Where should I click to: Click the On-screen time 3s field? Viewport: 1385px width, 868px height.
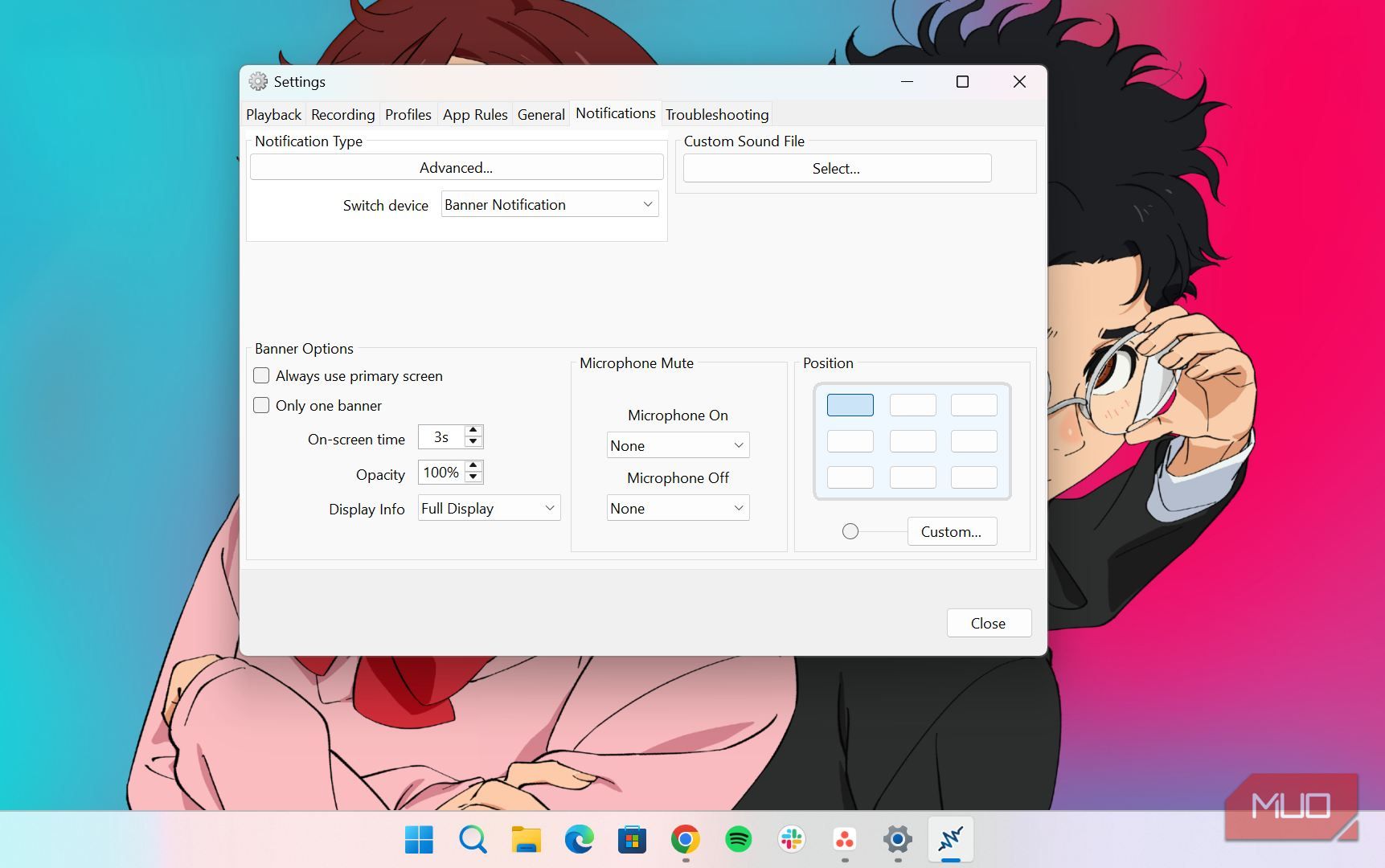[x=441, y=436]
